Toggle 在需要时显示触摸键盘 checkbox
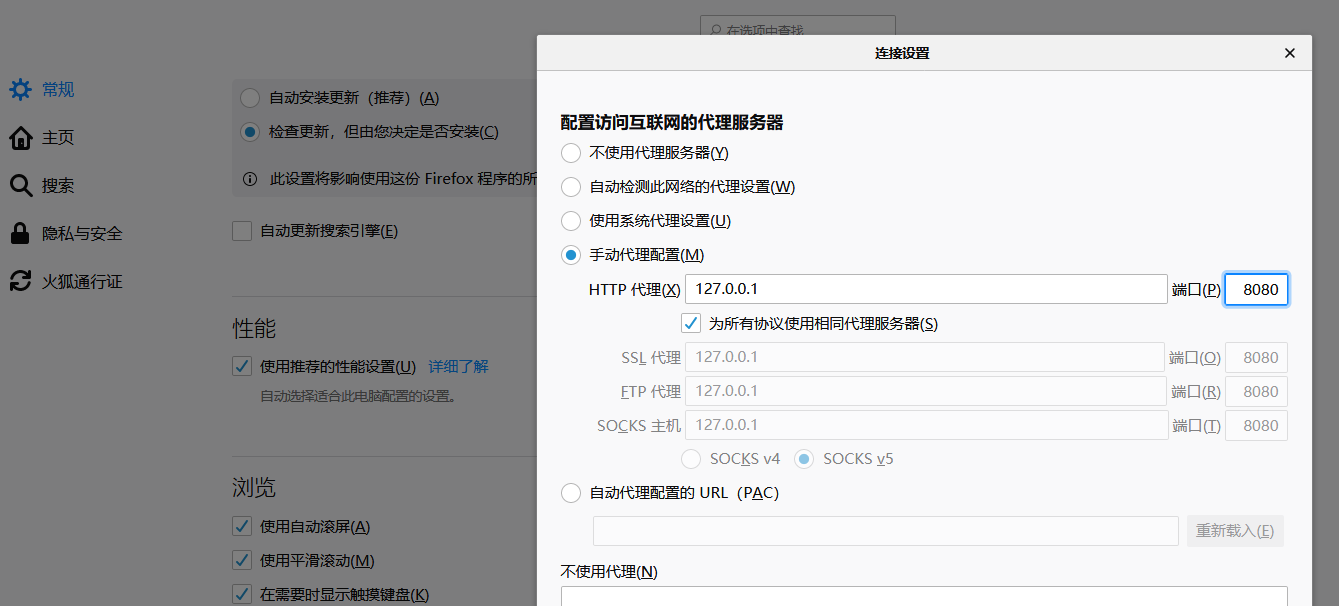1339x606 pixels. [242, 594]
